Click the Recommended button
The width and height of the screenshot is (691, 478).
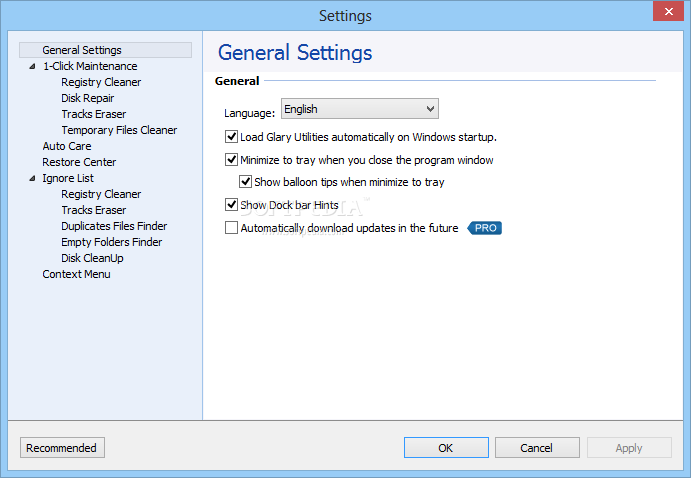[x=62, y=448]
